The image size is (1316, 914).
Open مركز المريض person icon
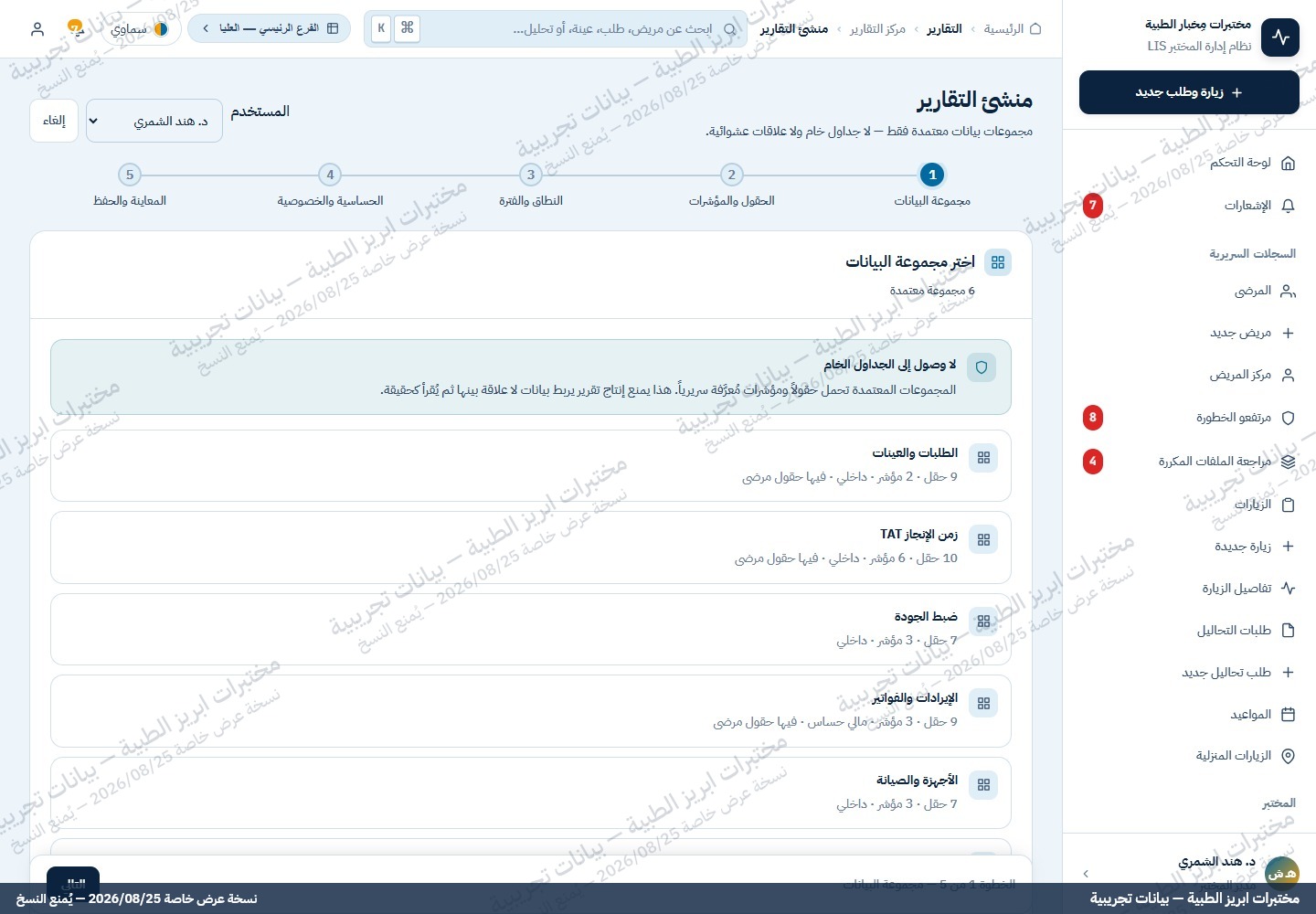pyautogui.click(x=1288, y=376)
